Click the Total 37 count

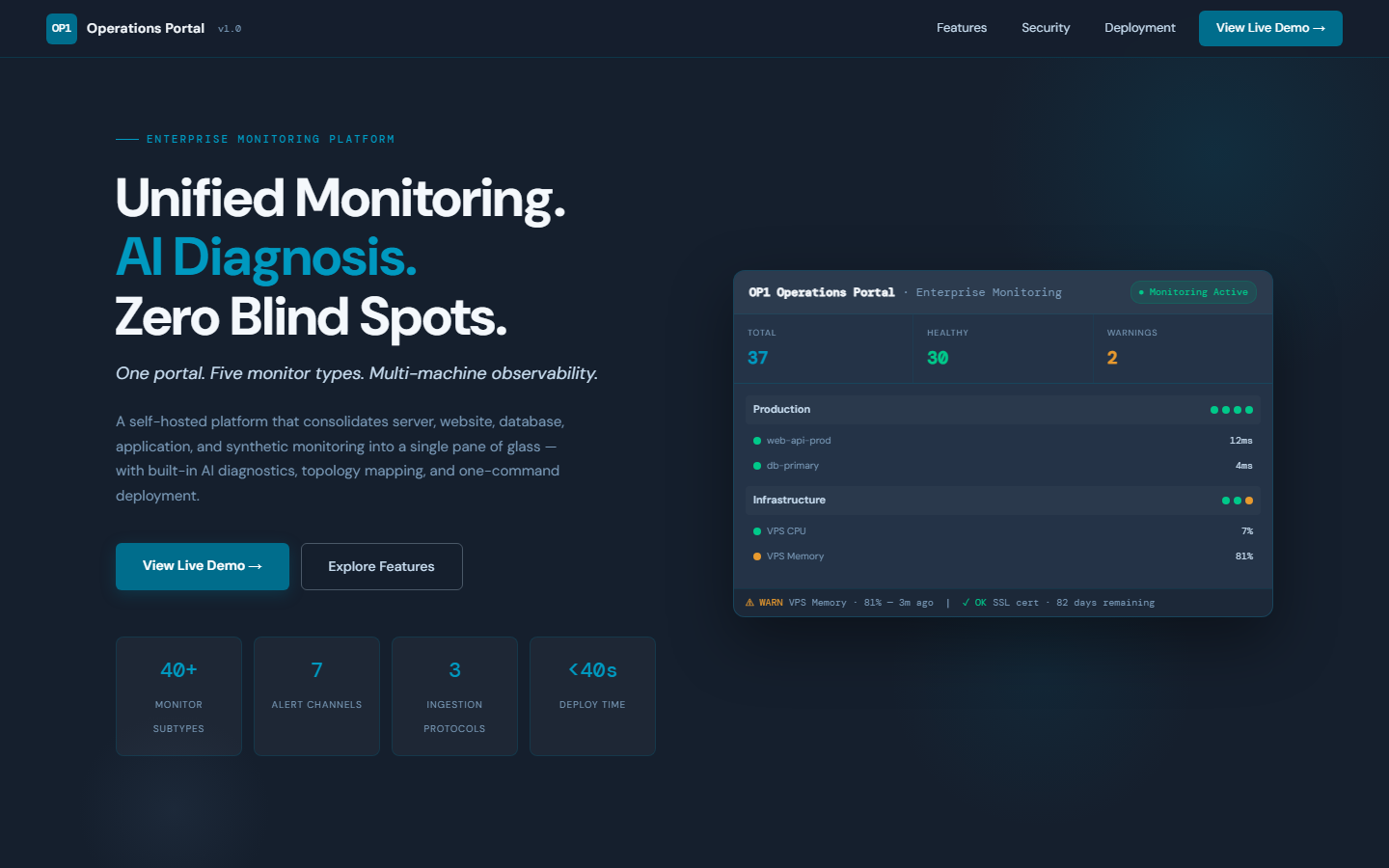pyautogui.click(x=758, y=358)
